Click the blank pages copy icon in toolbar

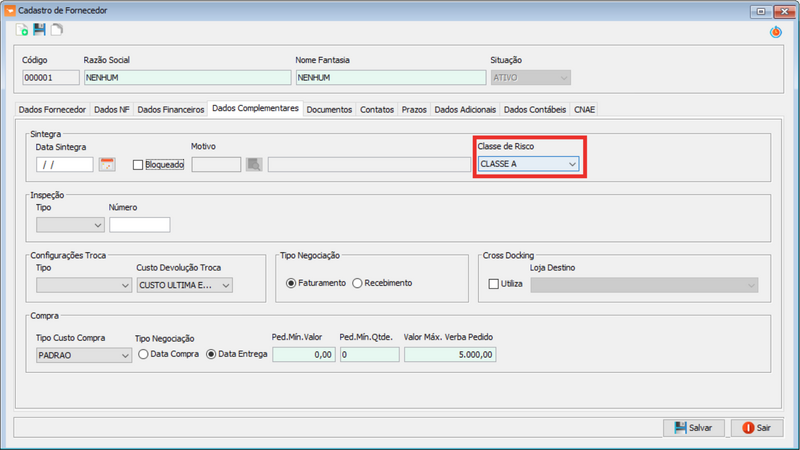click(x=56, y=32)
